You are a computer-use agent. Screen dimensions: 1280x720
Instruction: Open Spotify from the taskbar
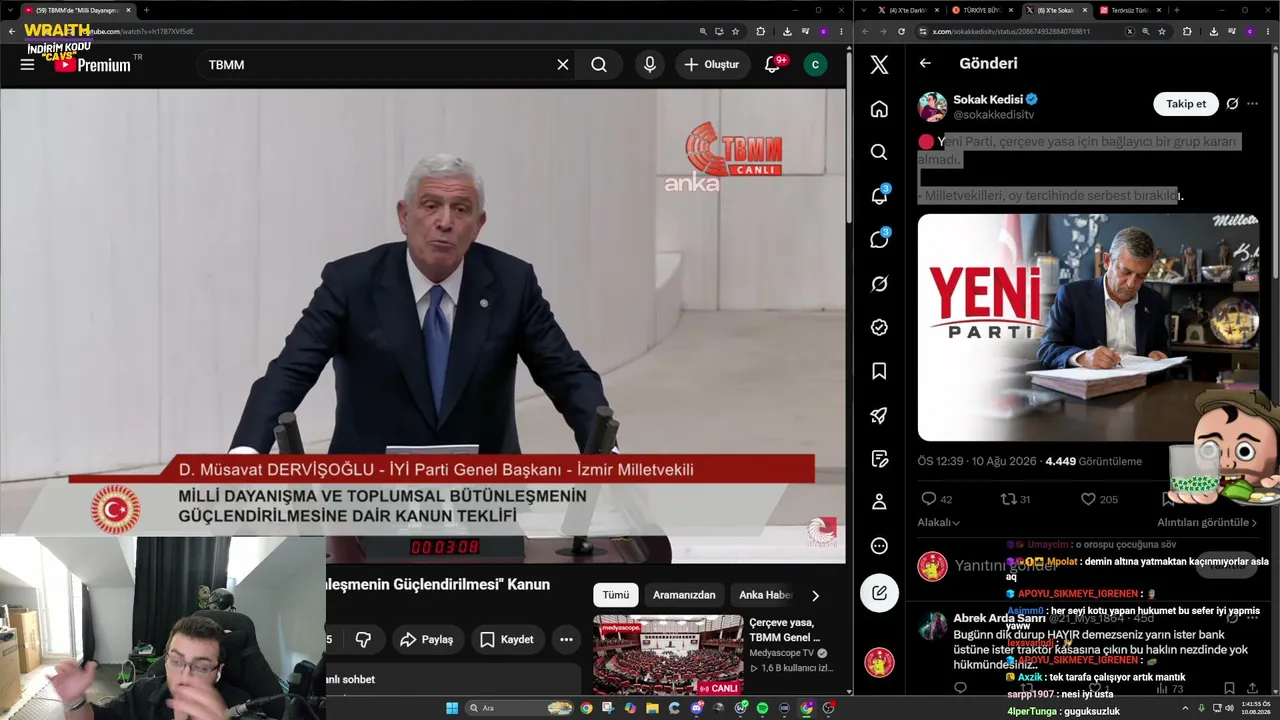point(763,708)
